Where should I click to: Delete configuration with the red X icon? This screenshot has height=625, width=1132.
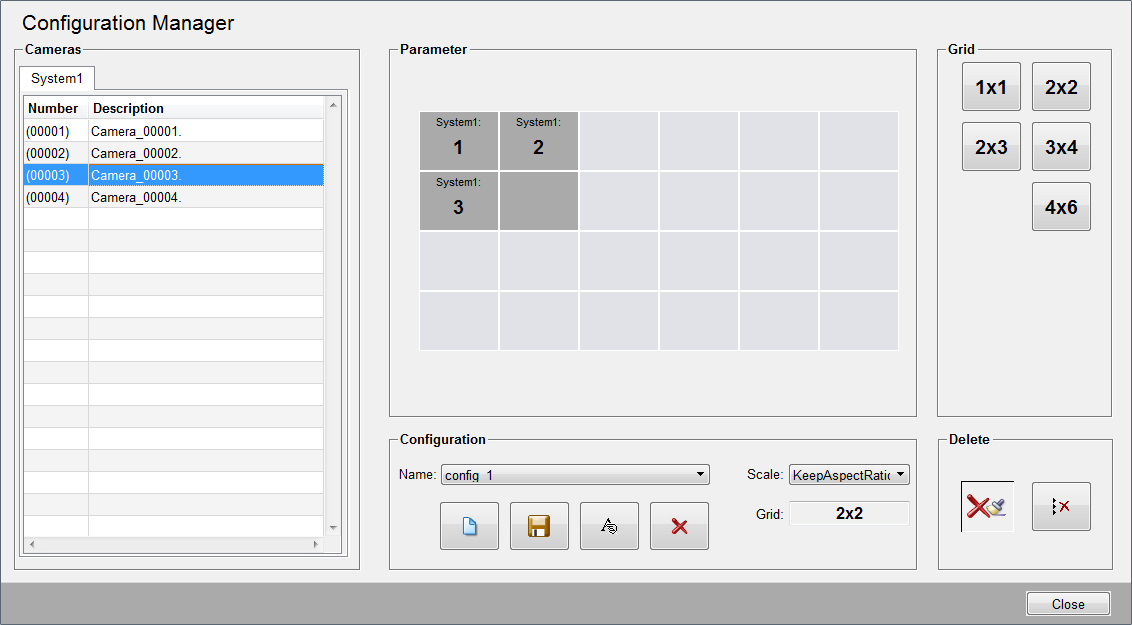coord(679,526)
